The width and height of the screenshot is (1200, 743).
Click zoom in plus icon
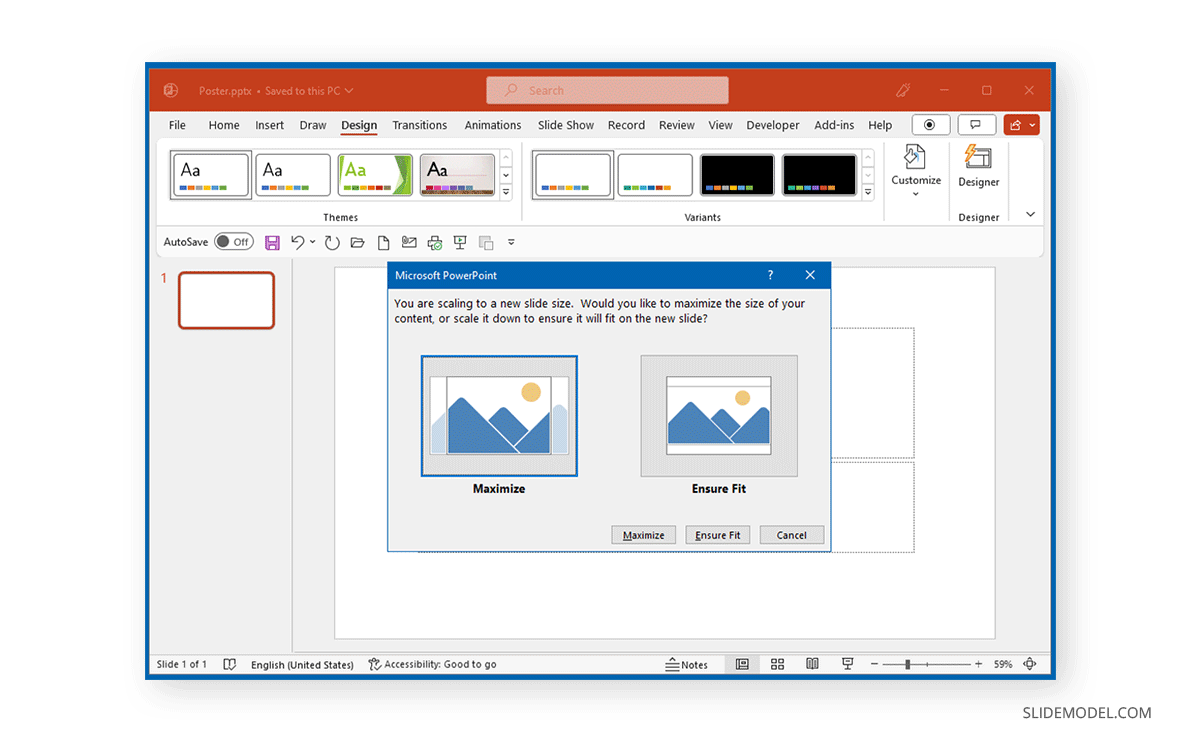point(980,664)
